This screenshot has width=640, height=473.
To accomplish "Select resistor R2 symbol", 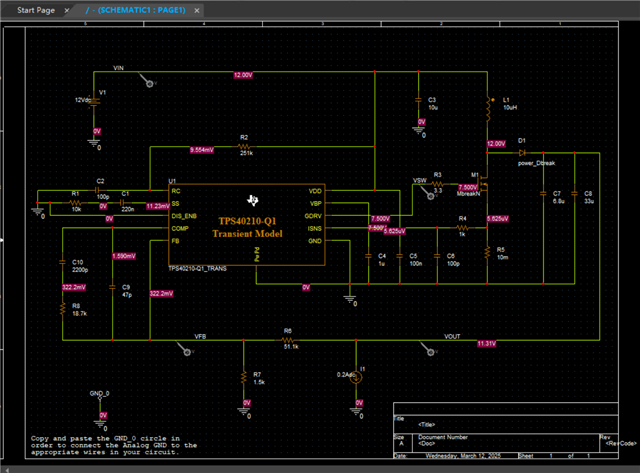I will [244, 147].
